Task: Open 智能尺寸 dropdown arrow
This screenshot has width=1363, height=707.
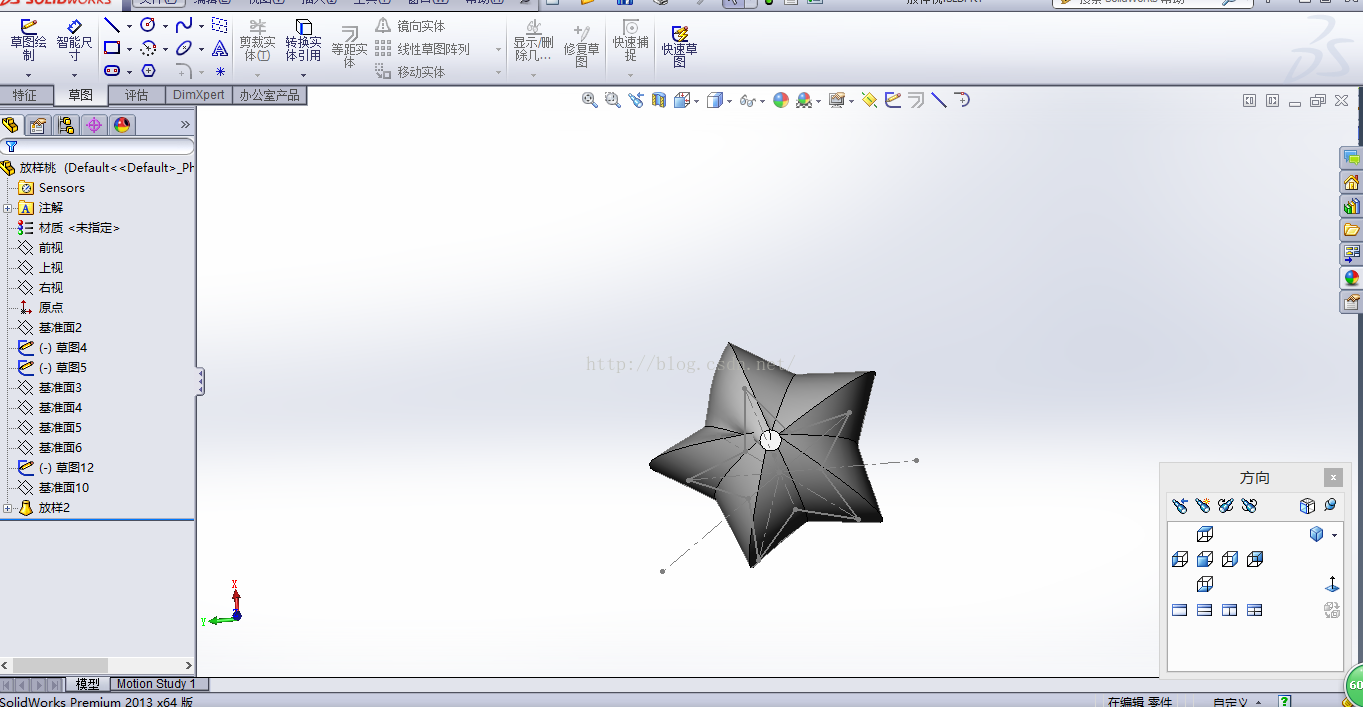Action: coord(74,74)
